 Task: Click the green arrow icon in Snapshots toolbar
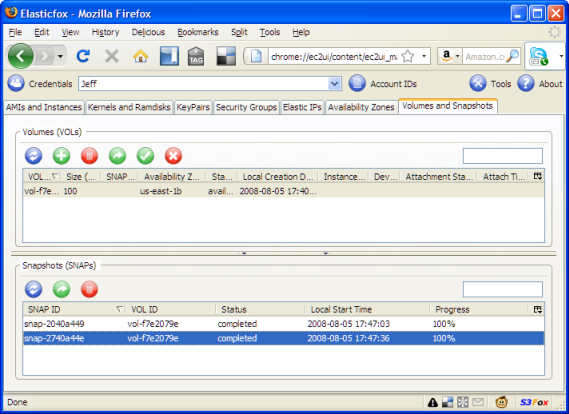click(x=61, y=289)
